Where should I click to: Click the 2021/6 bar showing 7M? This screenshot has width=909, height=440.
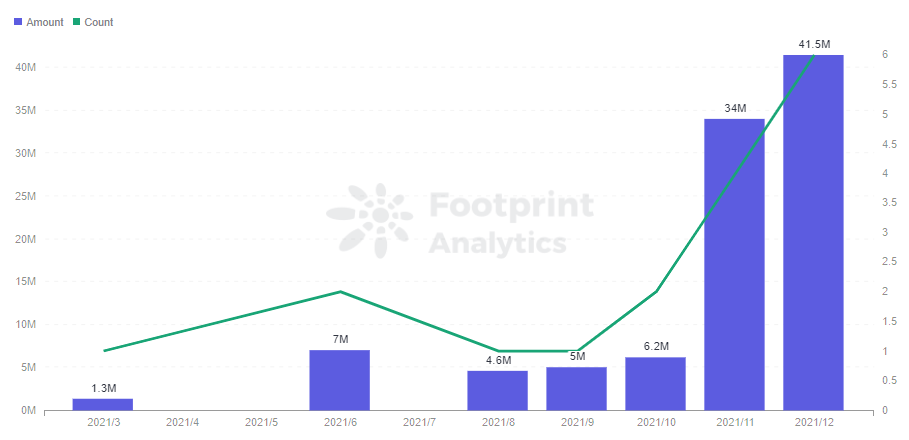tap(340, 380)
